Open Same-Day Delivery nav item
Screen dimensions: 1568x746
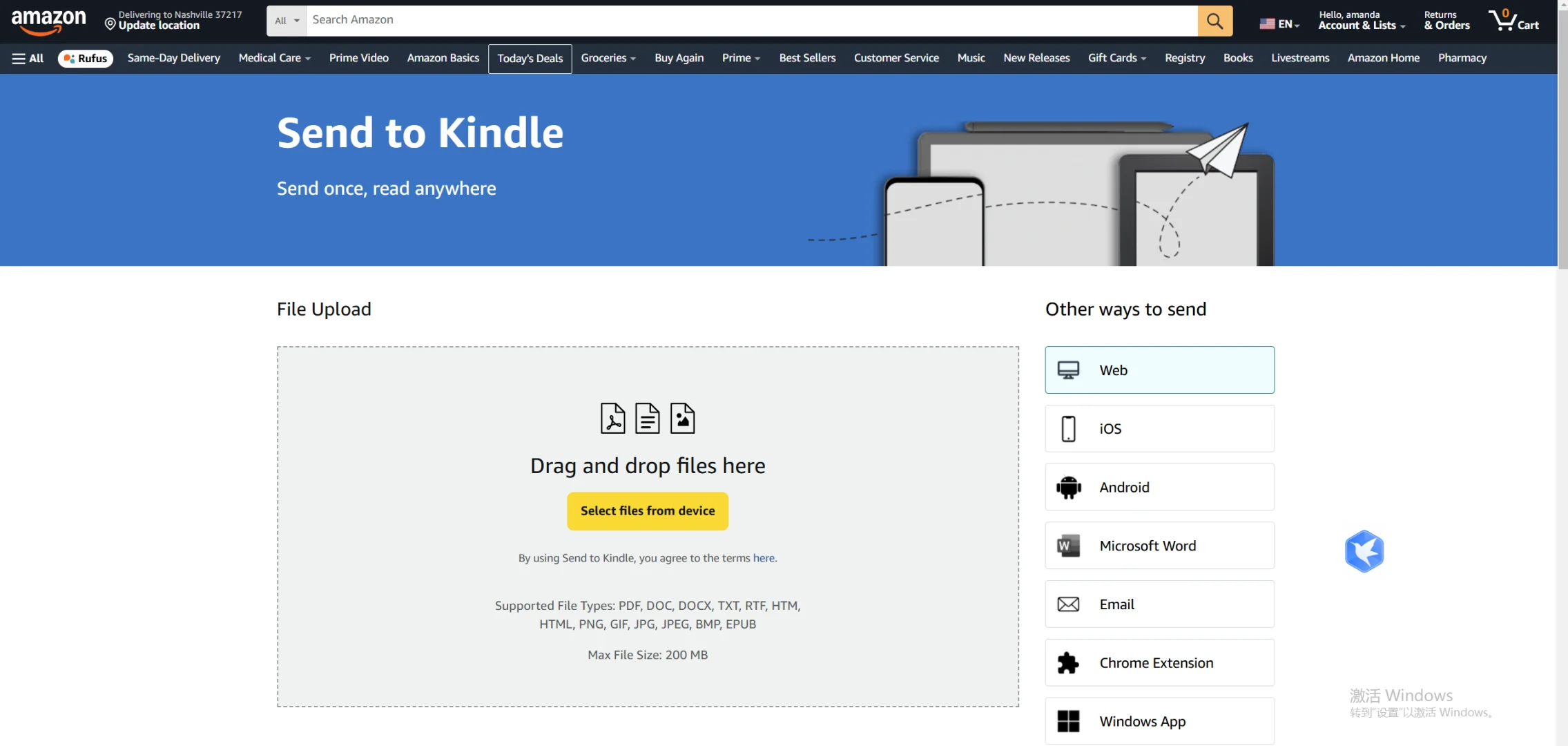click(174, 58)
